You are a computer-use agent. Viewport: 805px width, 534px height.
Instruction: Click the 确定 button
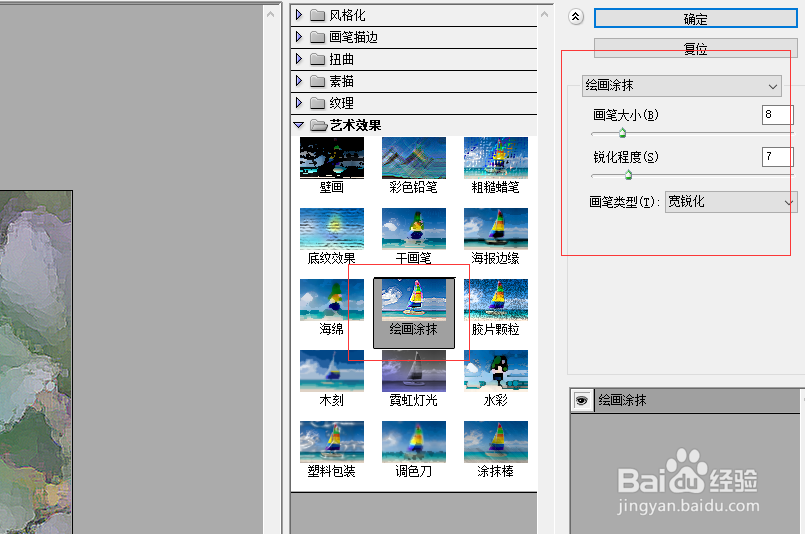696,18
